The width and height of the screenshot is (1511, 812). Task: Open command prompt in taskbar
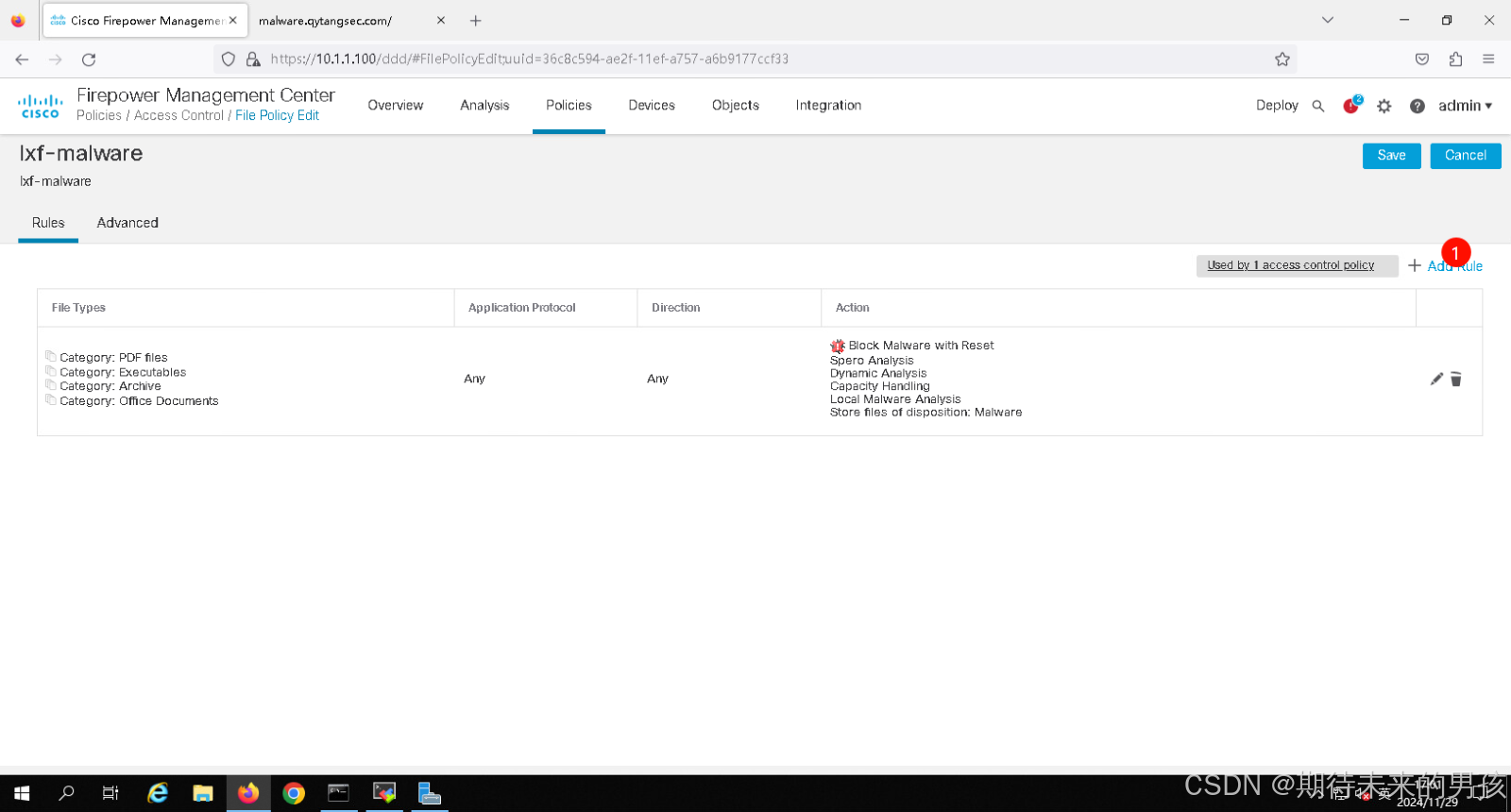pos(339,793)
